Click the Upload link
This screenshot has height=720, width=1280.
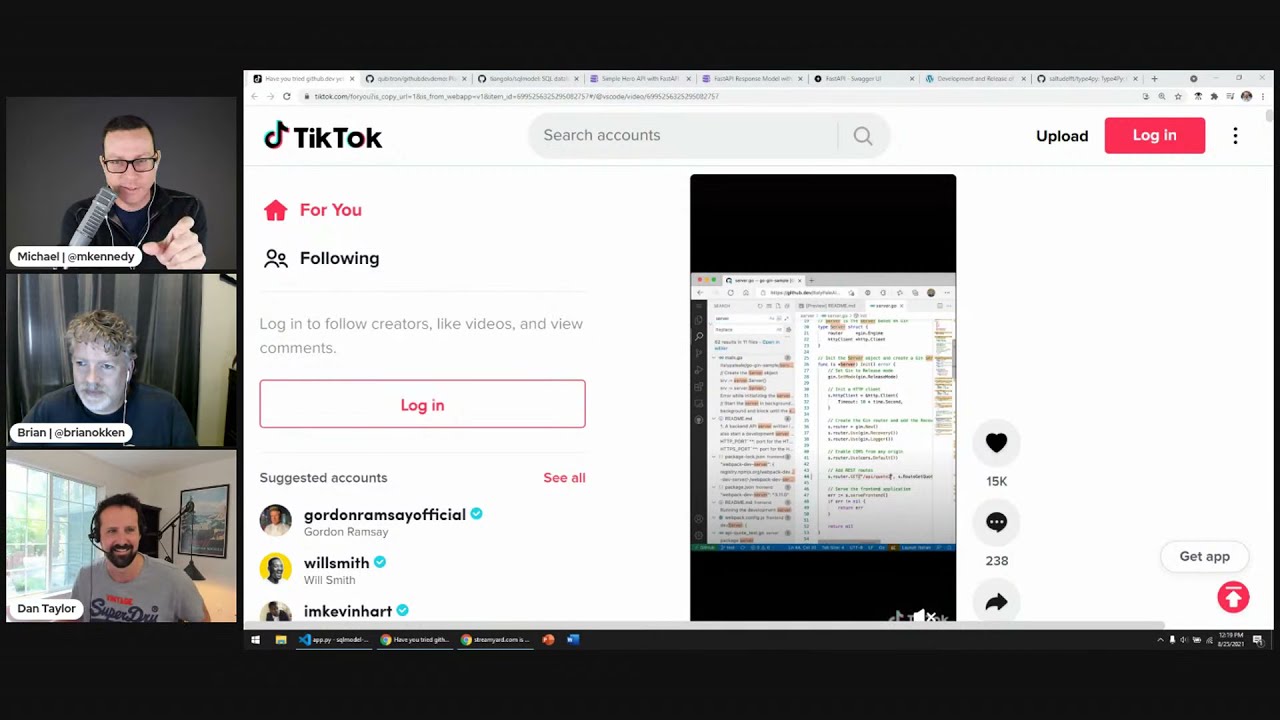point(1062,136)
